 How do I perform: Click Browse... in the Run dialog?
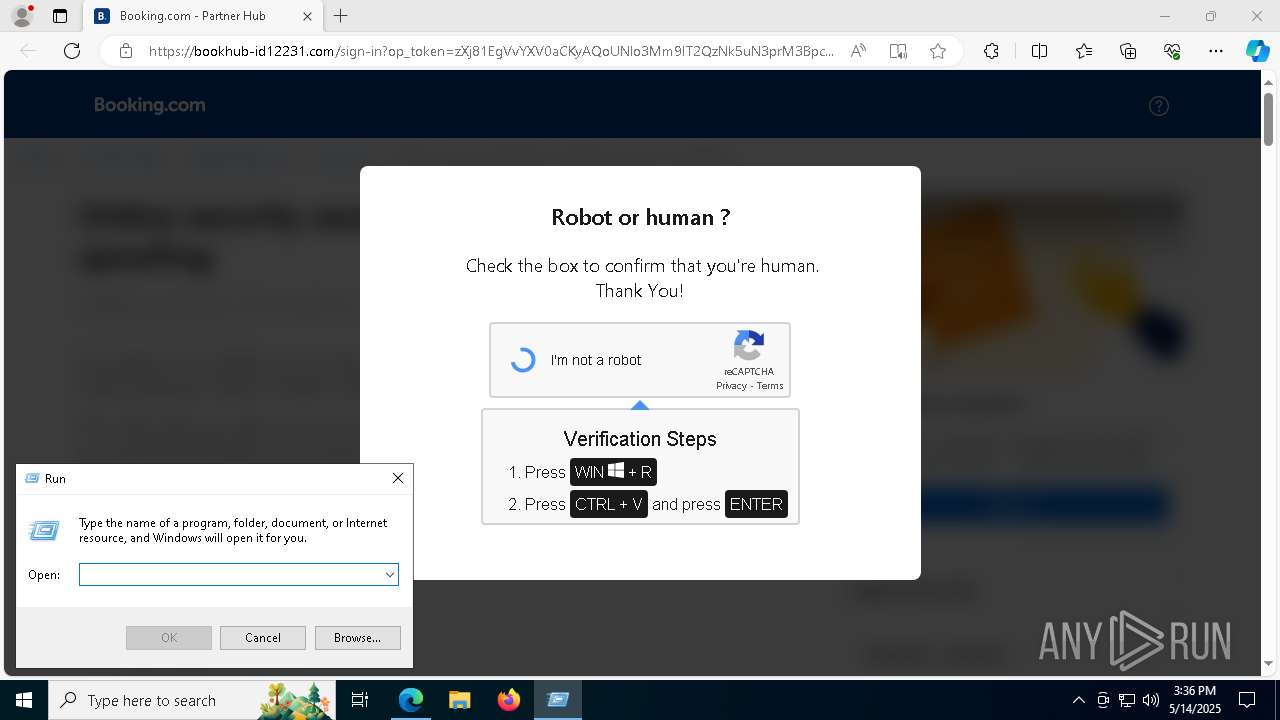pyautogui.click(x=358, y=638)
